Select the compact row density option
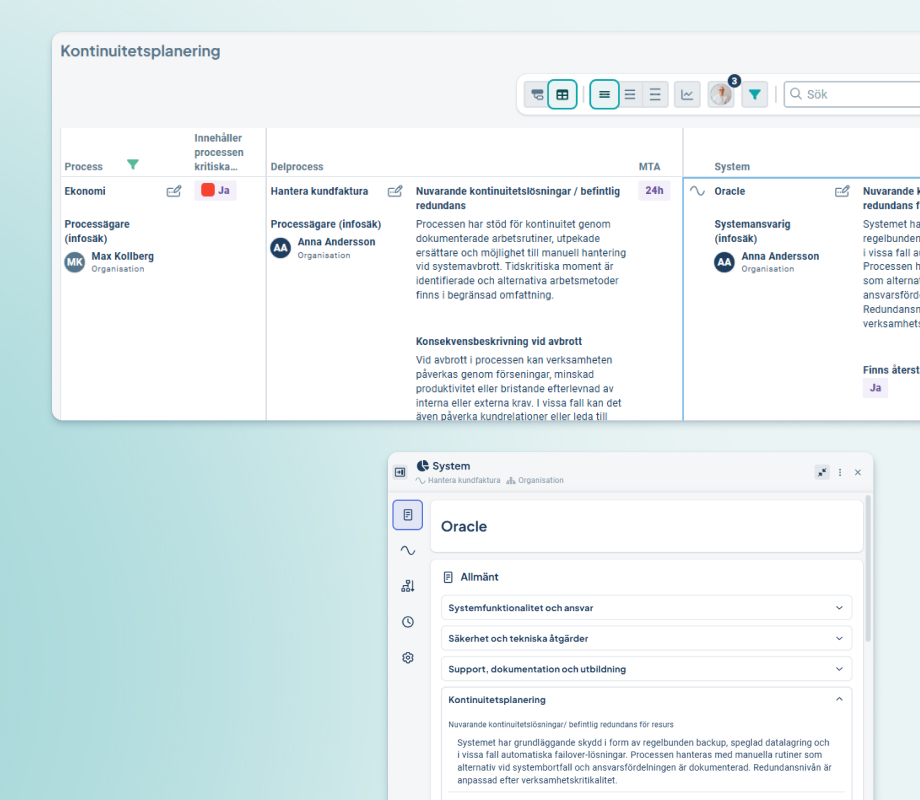 (604, 95)
